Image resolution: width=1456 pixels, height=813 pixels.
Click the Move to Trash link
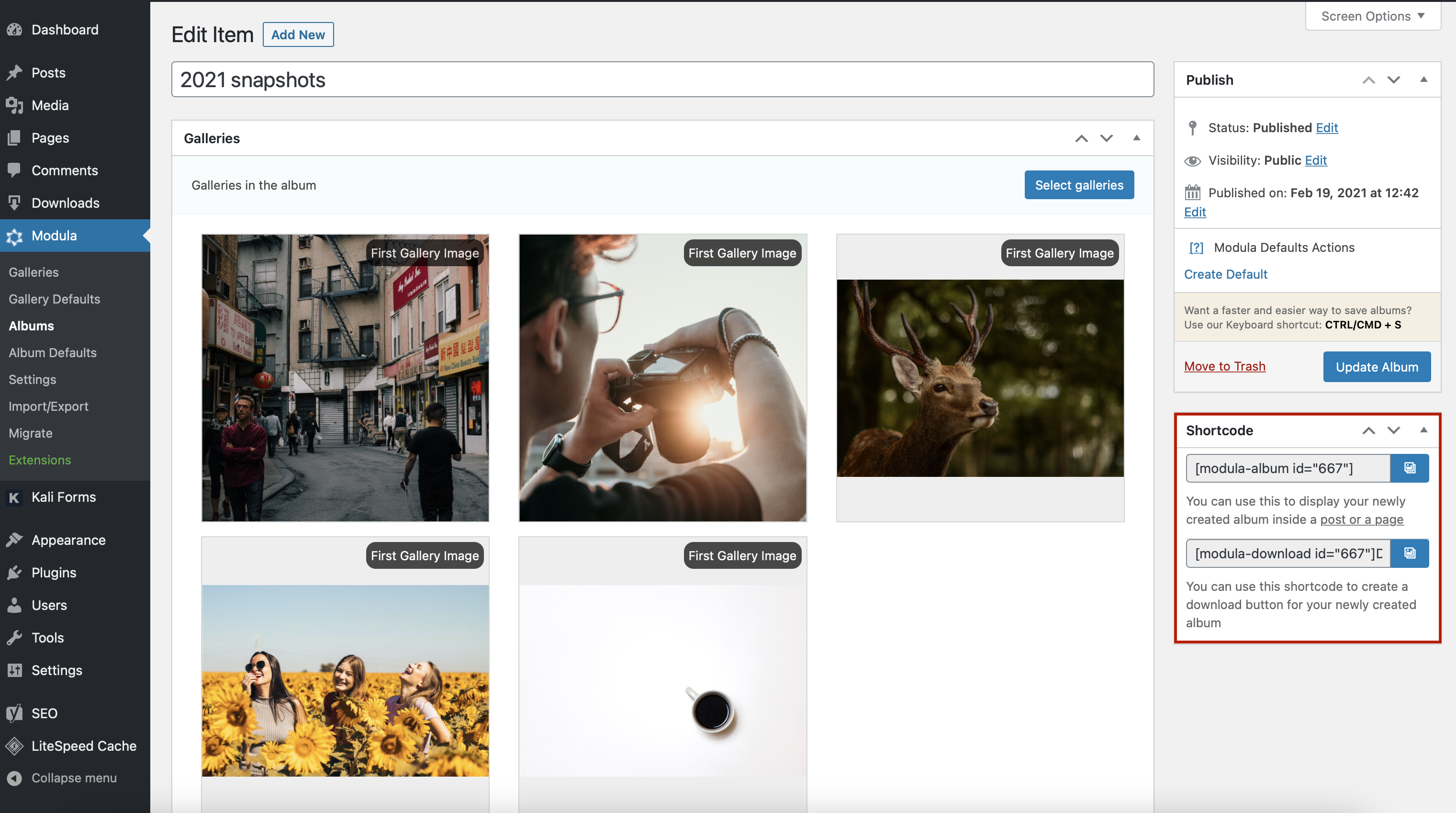pos(1224,366)
